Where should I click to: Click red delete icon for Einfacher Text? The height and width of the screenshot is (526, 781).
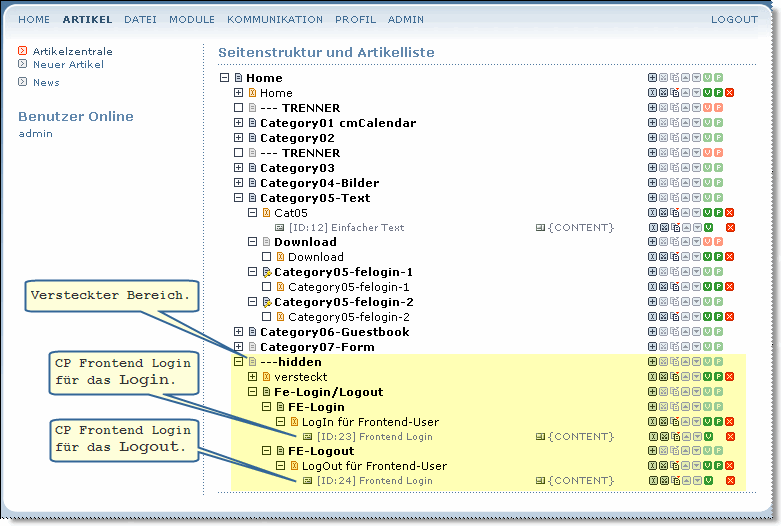pyautogui.click(x=730, y=228)
